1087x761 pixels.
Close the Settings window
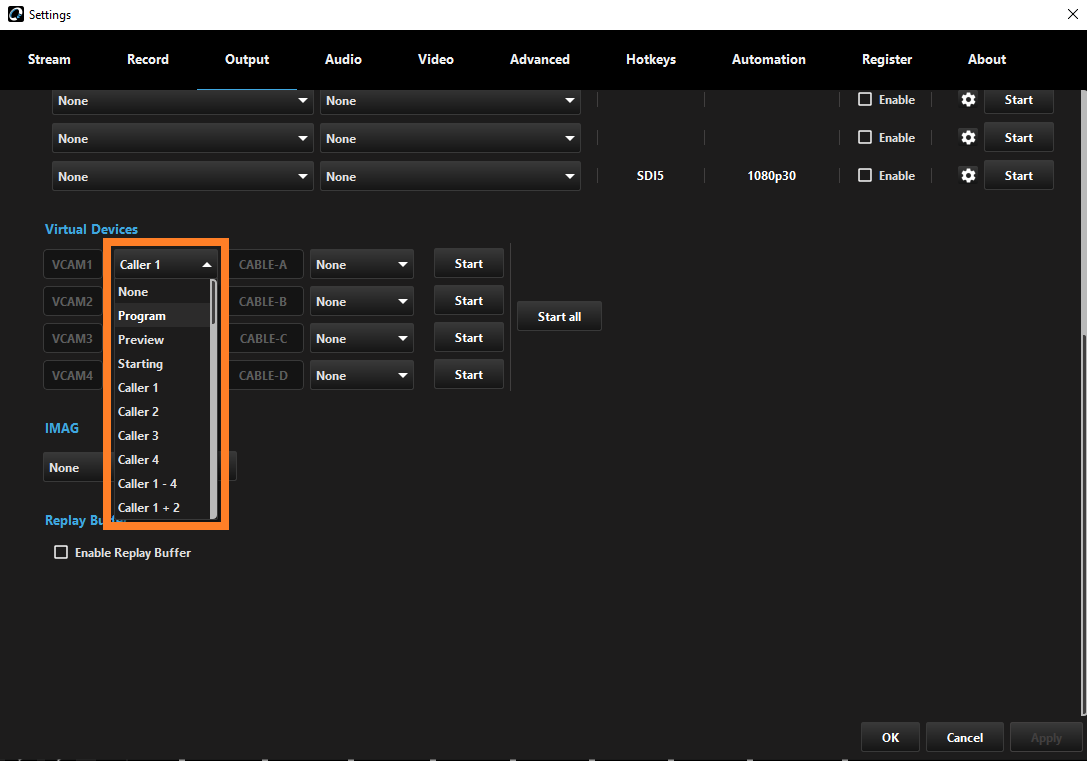pyautogui.click(x=1072, y=15)
